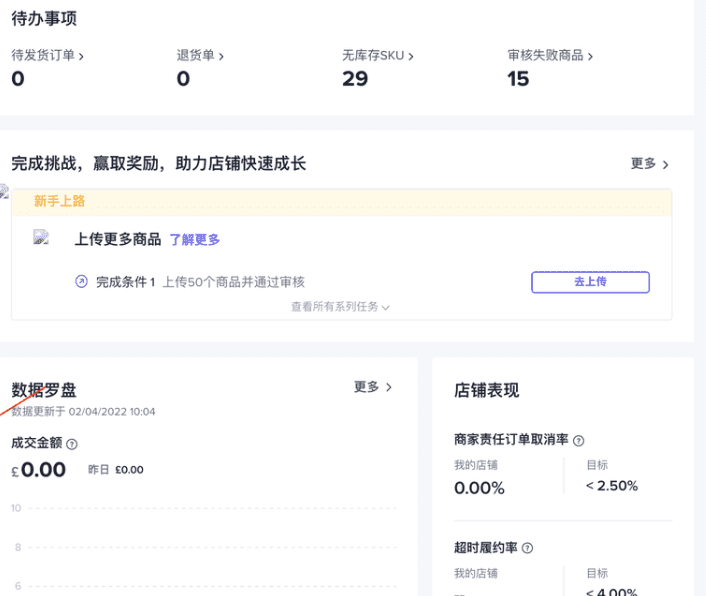This screenshot has height=596, width=706.
Task: Click the 审核失败商品 count 15
Action: coord(518,79)
